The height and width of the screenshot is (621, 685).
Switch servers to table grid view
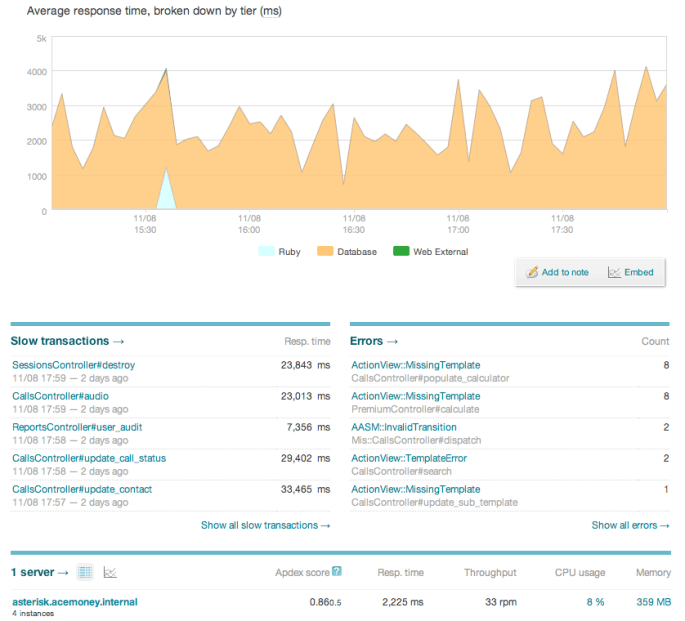[x=86, y=572]
